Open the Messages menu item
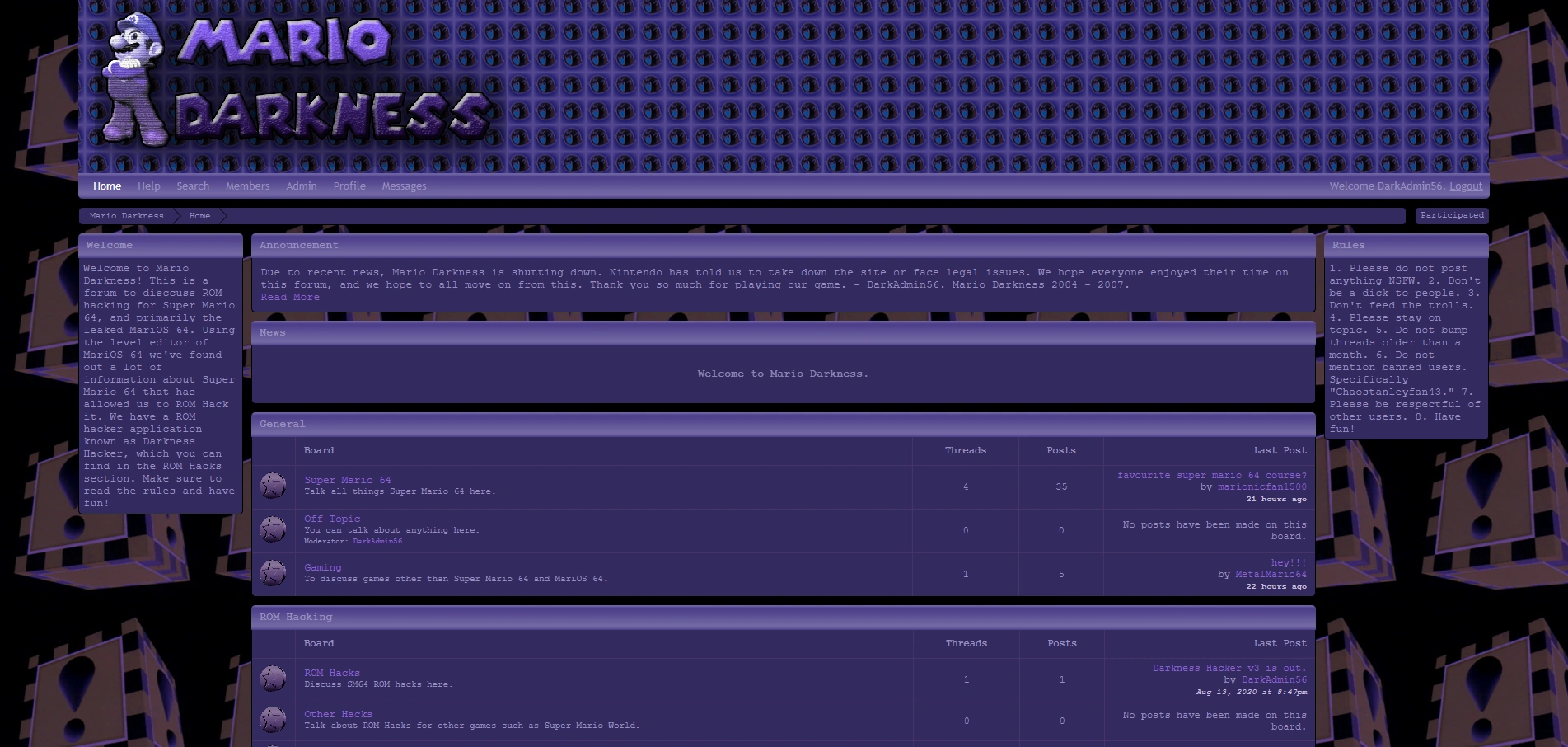This screenshot has height=747, width=1568. (x=405, y=186)
